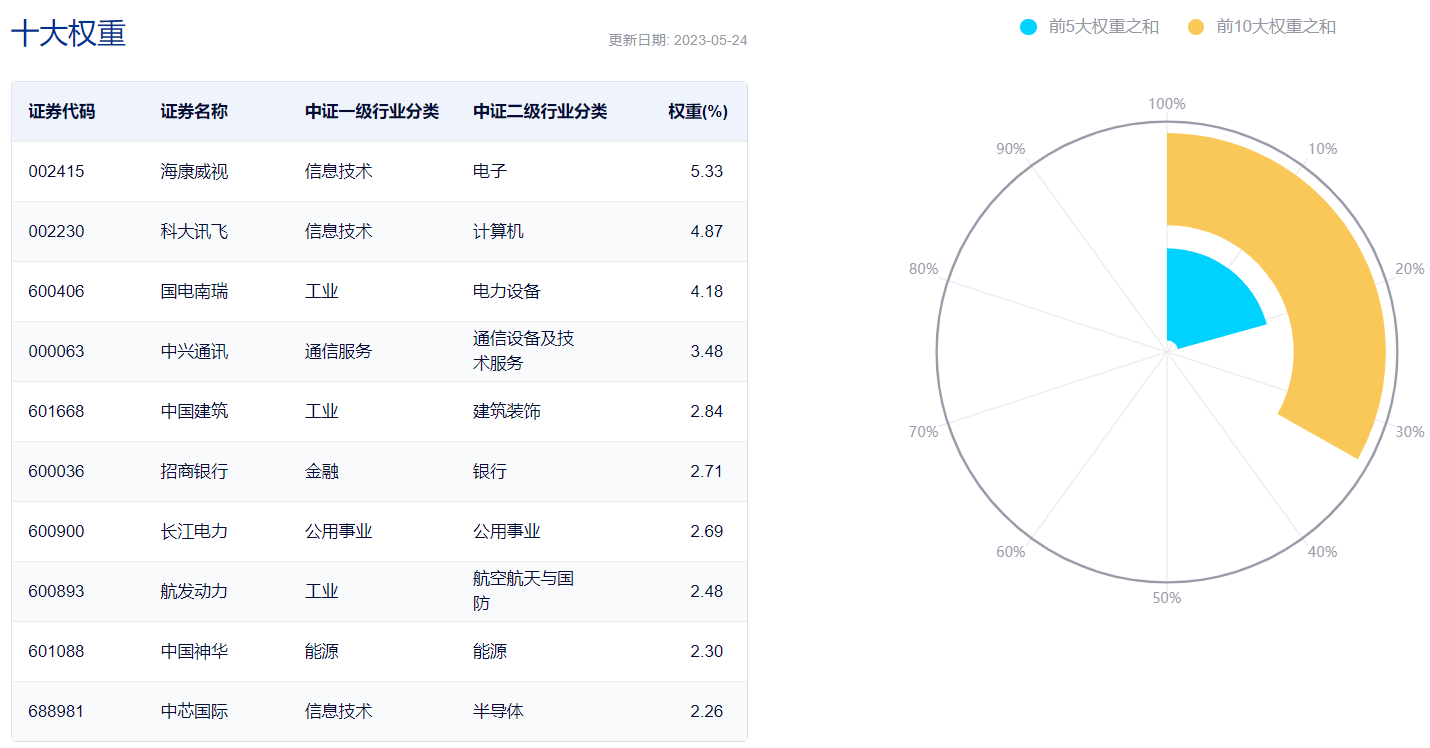Image resolution: width=1430 pixels, height=748 pixels.
Task: Click the 金融 industry cell
Action: (x=321, y=472)
